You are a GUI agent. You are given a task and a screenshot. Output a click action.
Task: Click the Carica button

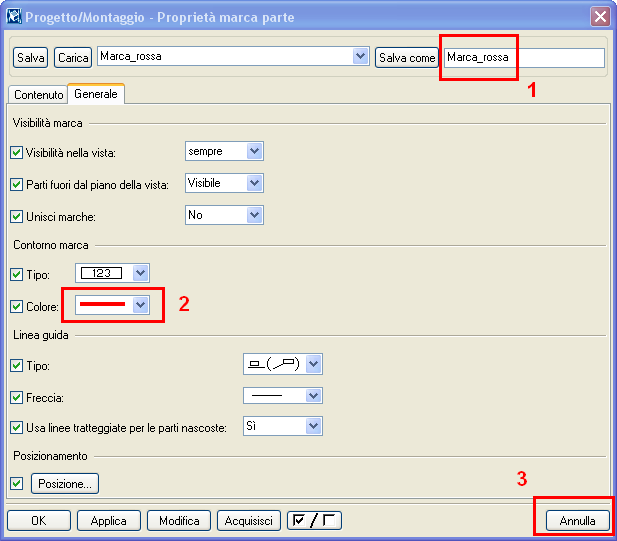[x=73, y=57]
